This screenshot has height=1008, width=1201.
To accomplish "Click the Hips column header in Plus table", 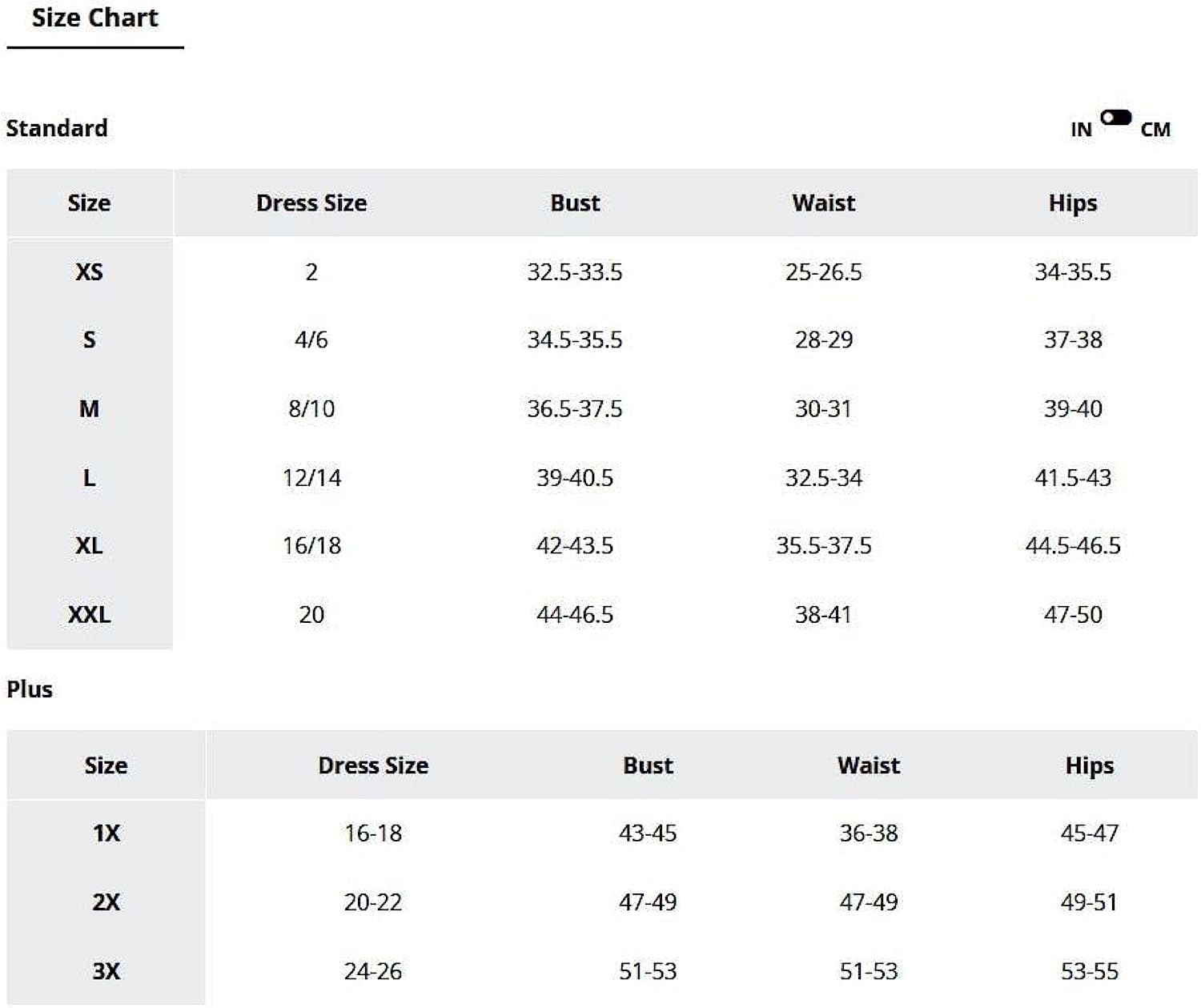I will coord(1089,765).
